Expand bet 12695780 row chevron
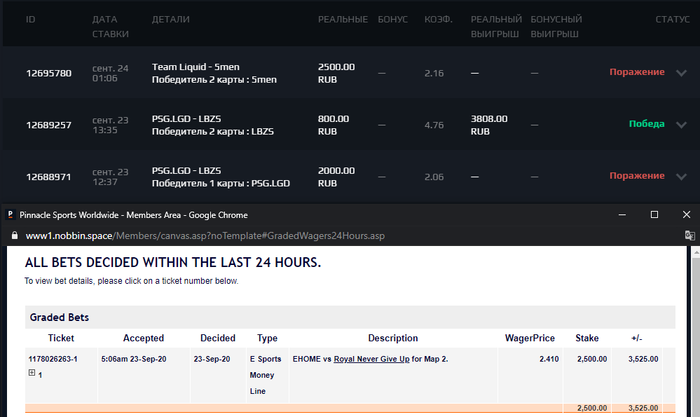This screenshot has height=417, width=700. [x=681, y=73]
